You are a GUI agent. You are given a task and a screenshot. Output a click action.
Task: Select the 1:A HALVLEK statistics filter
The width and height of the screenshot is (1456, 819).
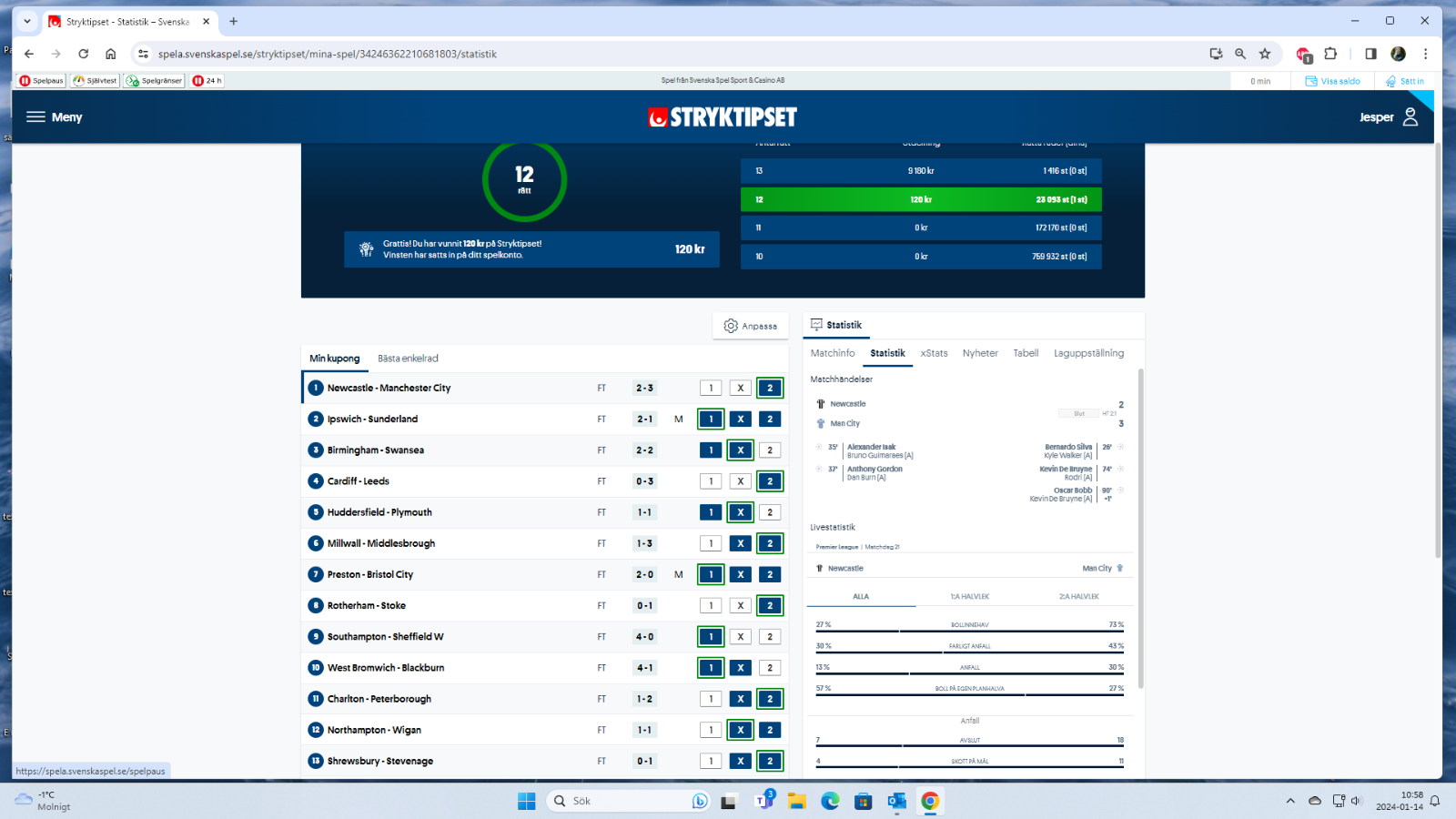969,597
